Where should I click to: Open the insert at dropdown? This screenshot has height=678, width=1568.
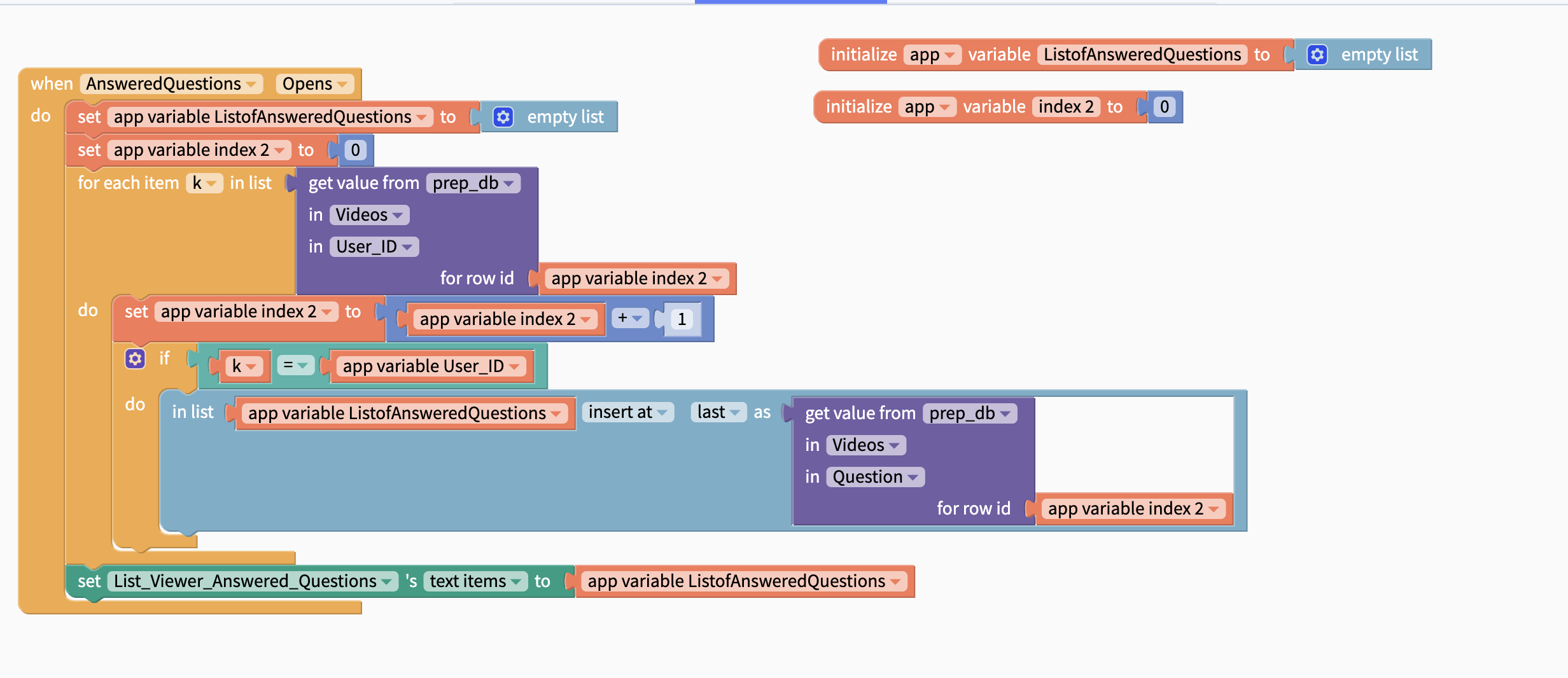[x=627, y=412]
